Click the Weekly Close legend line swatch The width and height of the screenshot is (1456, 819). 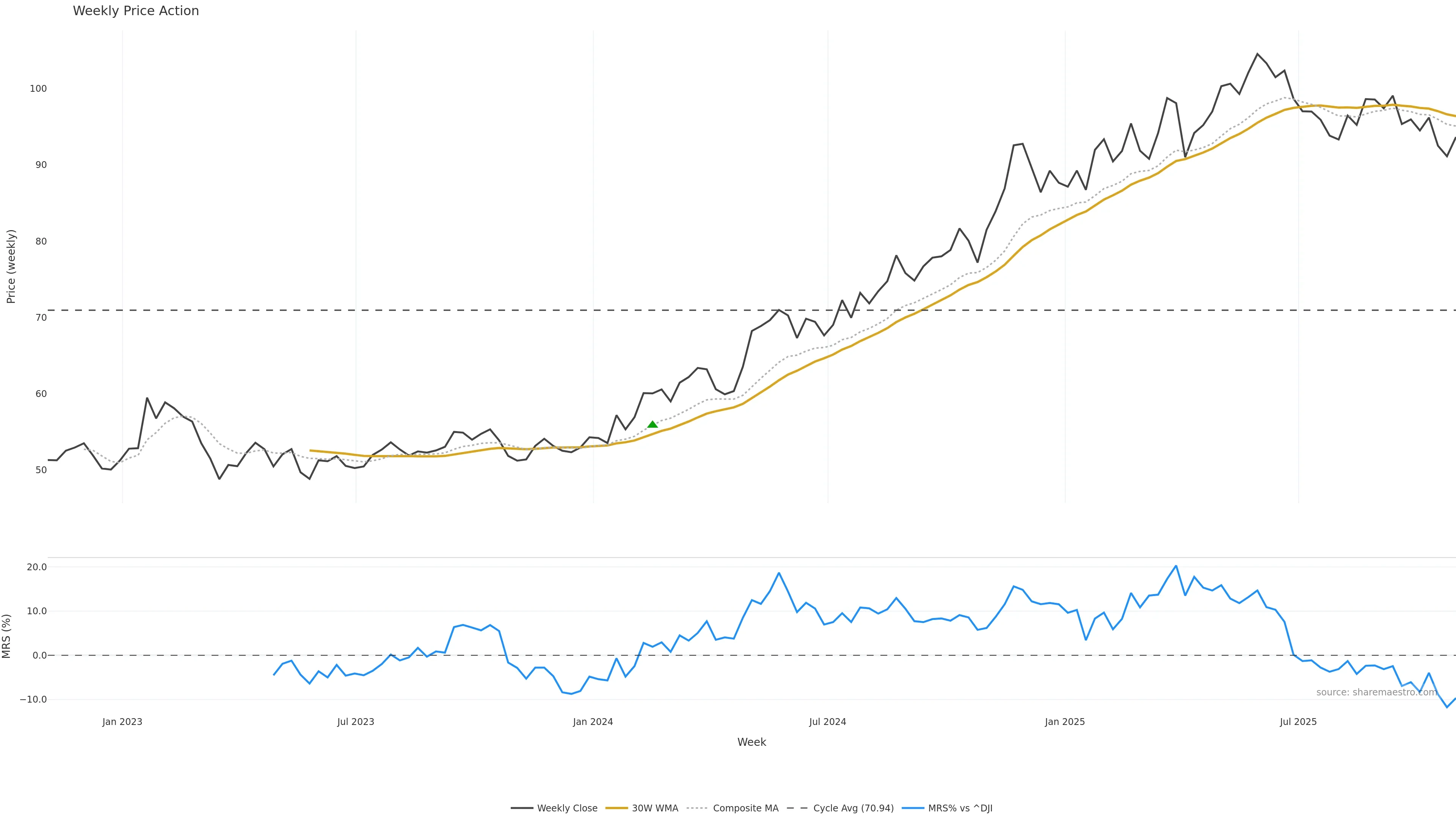522,808
